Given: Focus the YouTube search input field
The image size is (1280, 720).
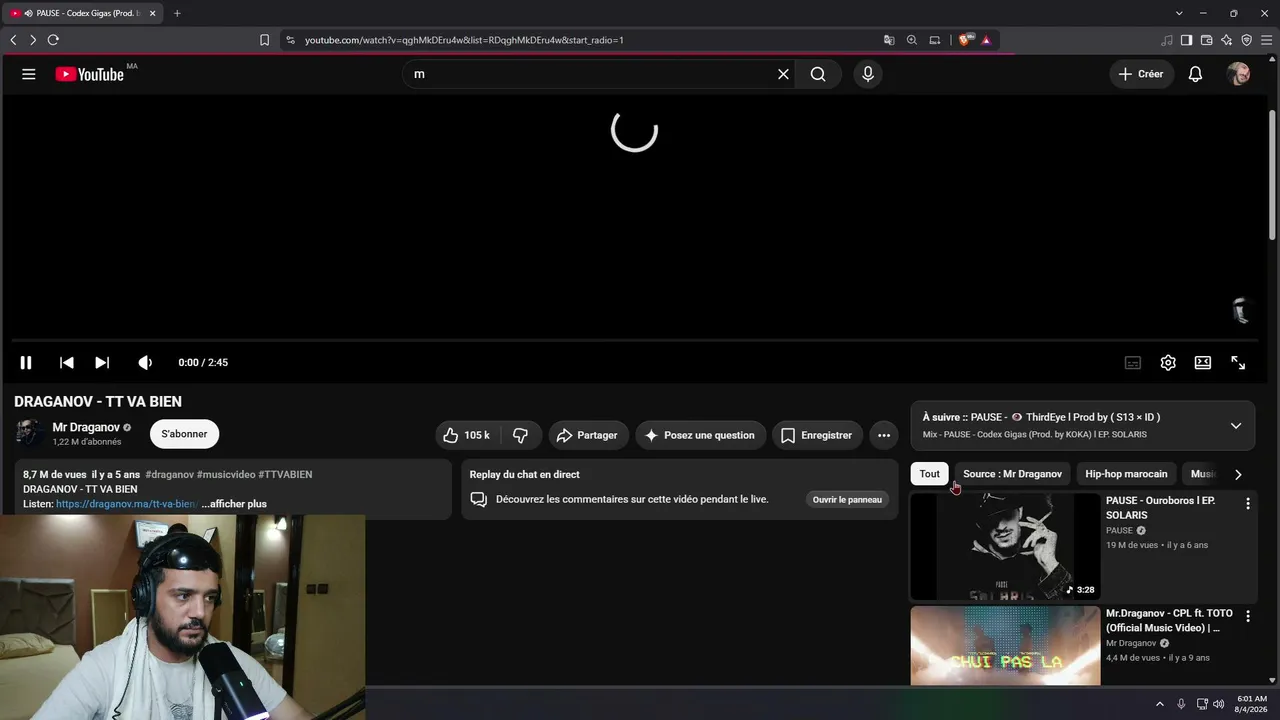Looking at the screenshot, I should click(590, 74).
